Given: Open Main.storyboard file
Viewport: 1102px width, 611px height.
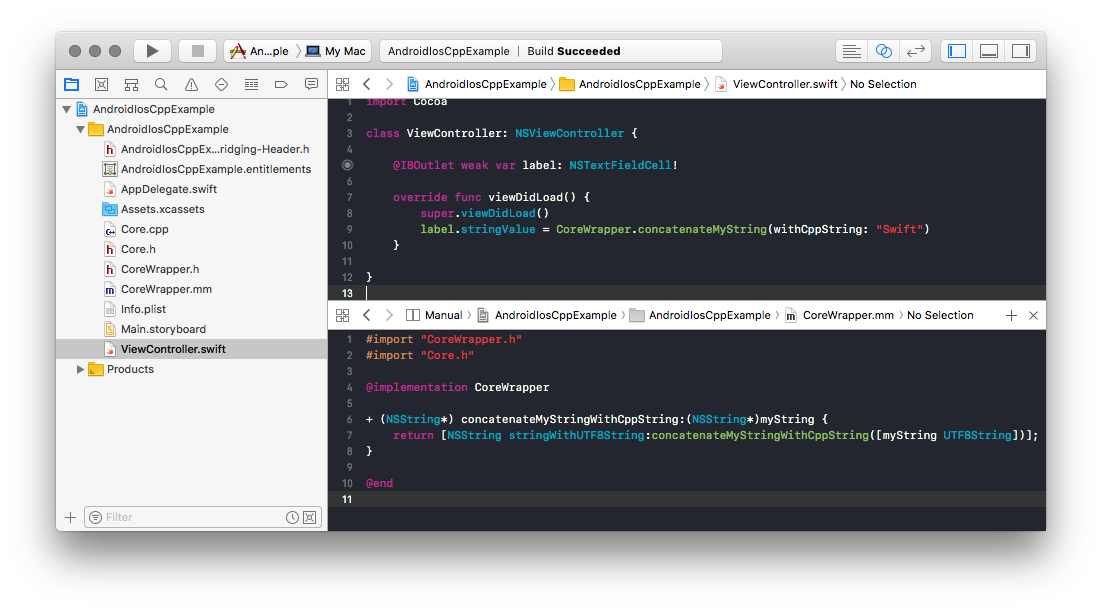Looking at the screenshot, I should point(163,329).
